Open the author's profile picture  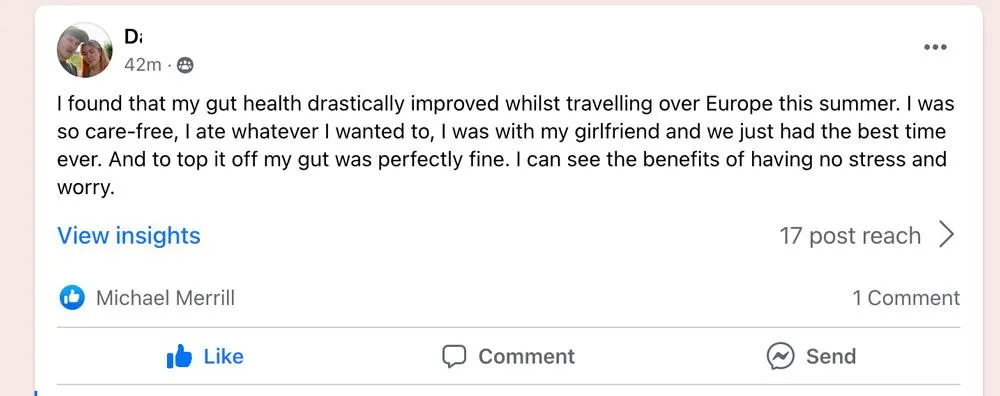(x=84, y=50)
